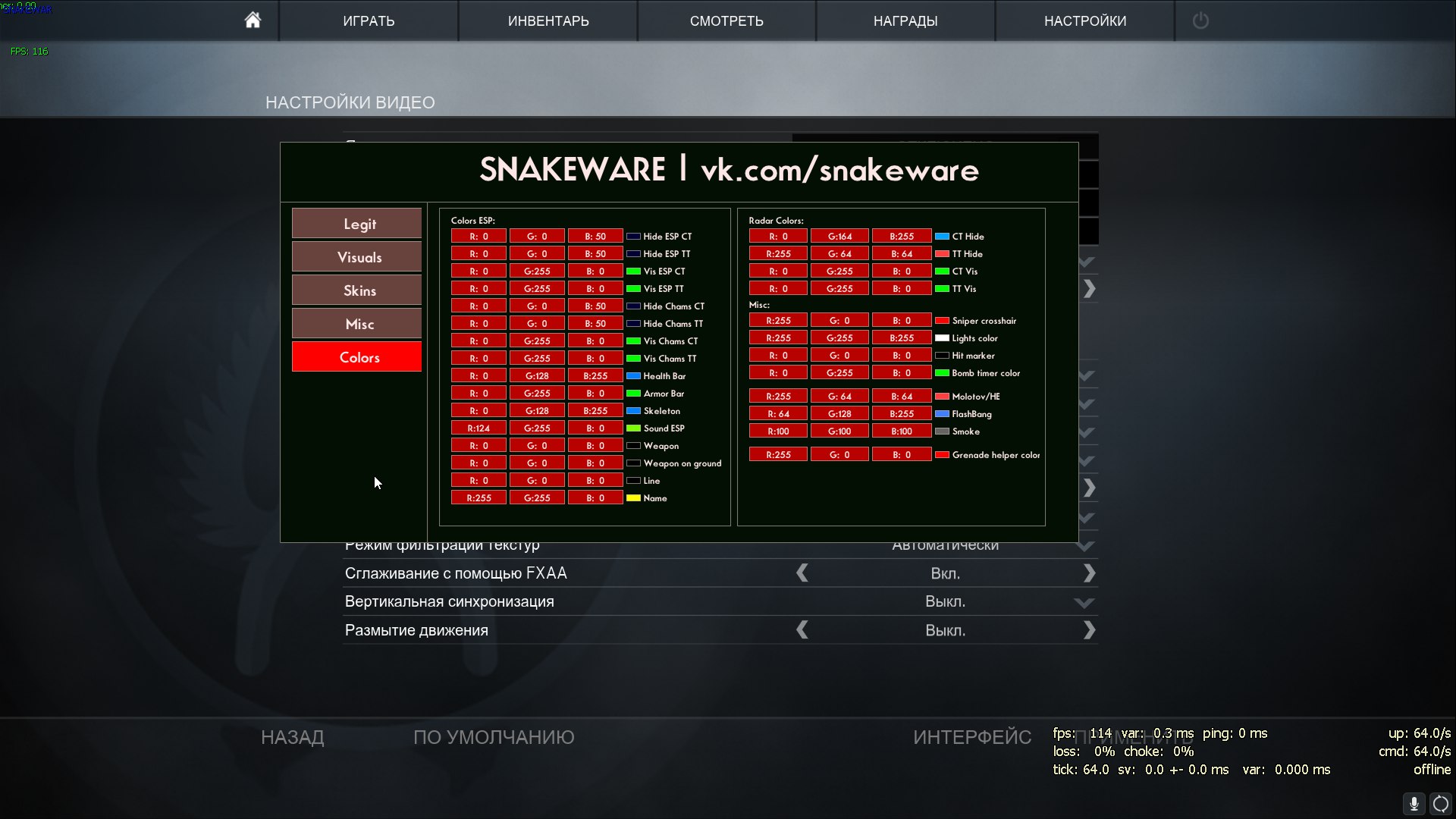Adjust R:124 value for Sound ESP
Viewport: 1456px width, 819px height.
[479, 428]
